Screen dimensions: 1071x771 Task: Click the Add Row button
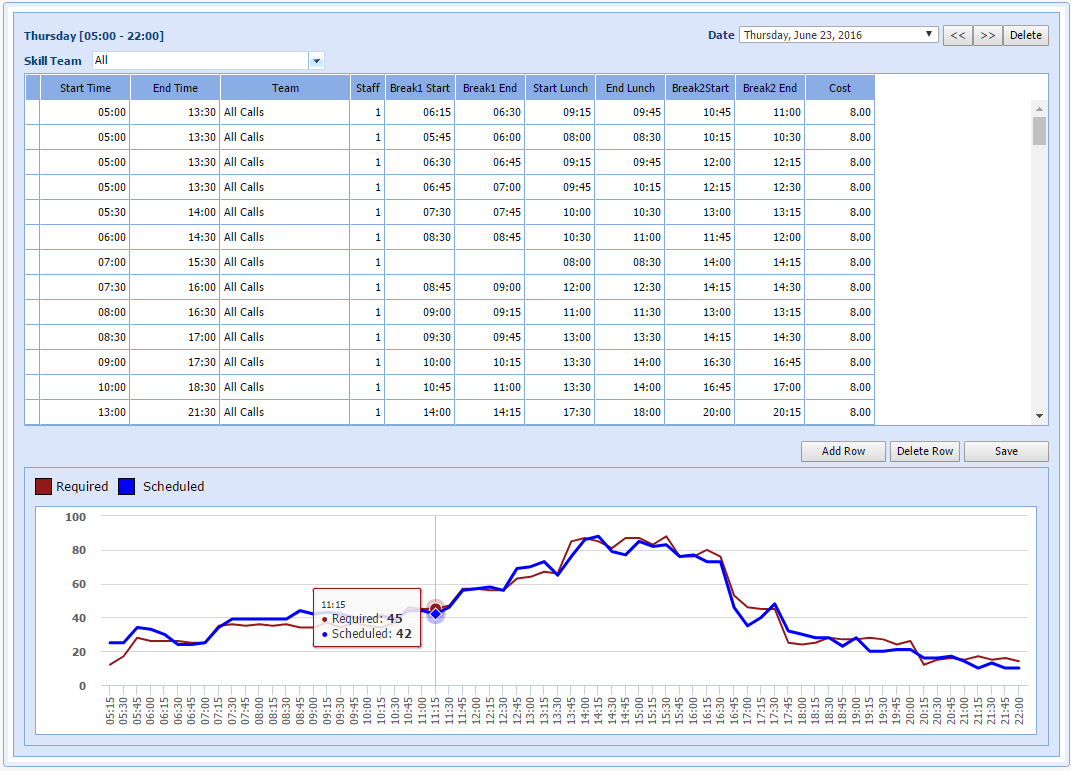point(843,451)
